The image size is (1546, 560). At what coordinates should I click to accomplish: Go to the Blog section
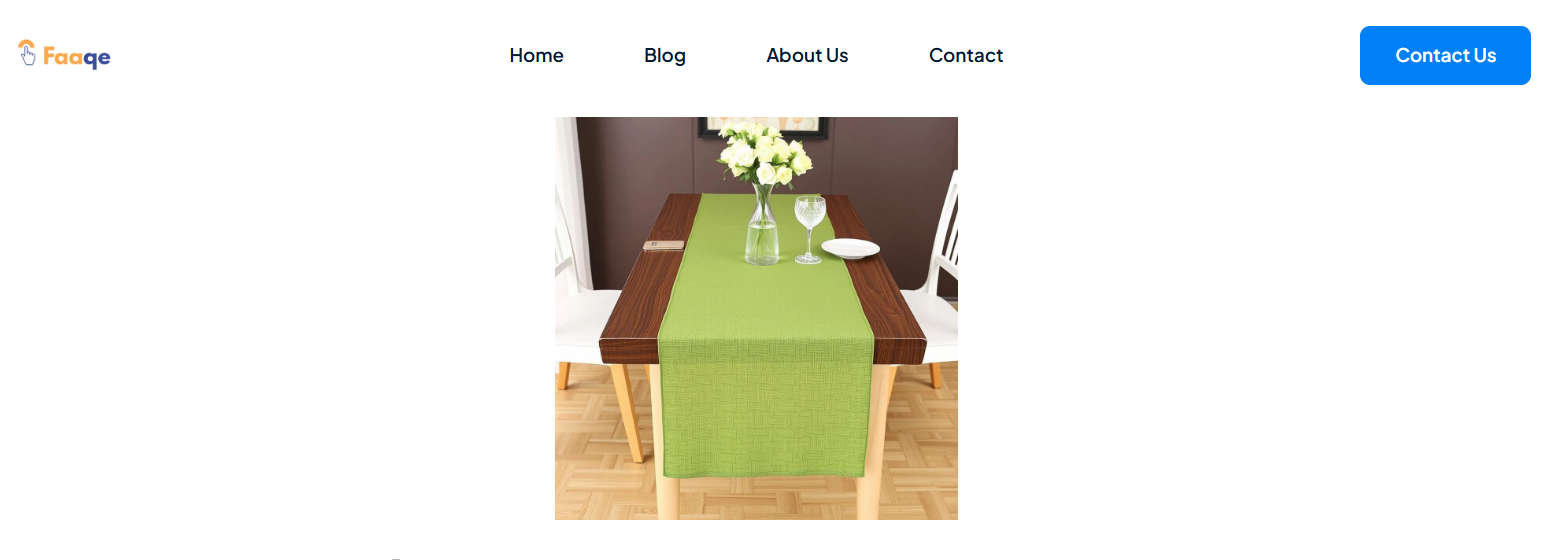tap(665, 55)
